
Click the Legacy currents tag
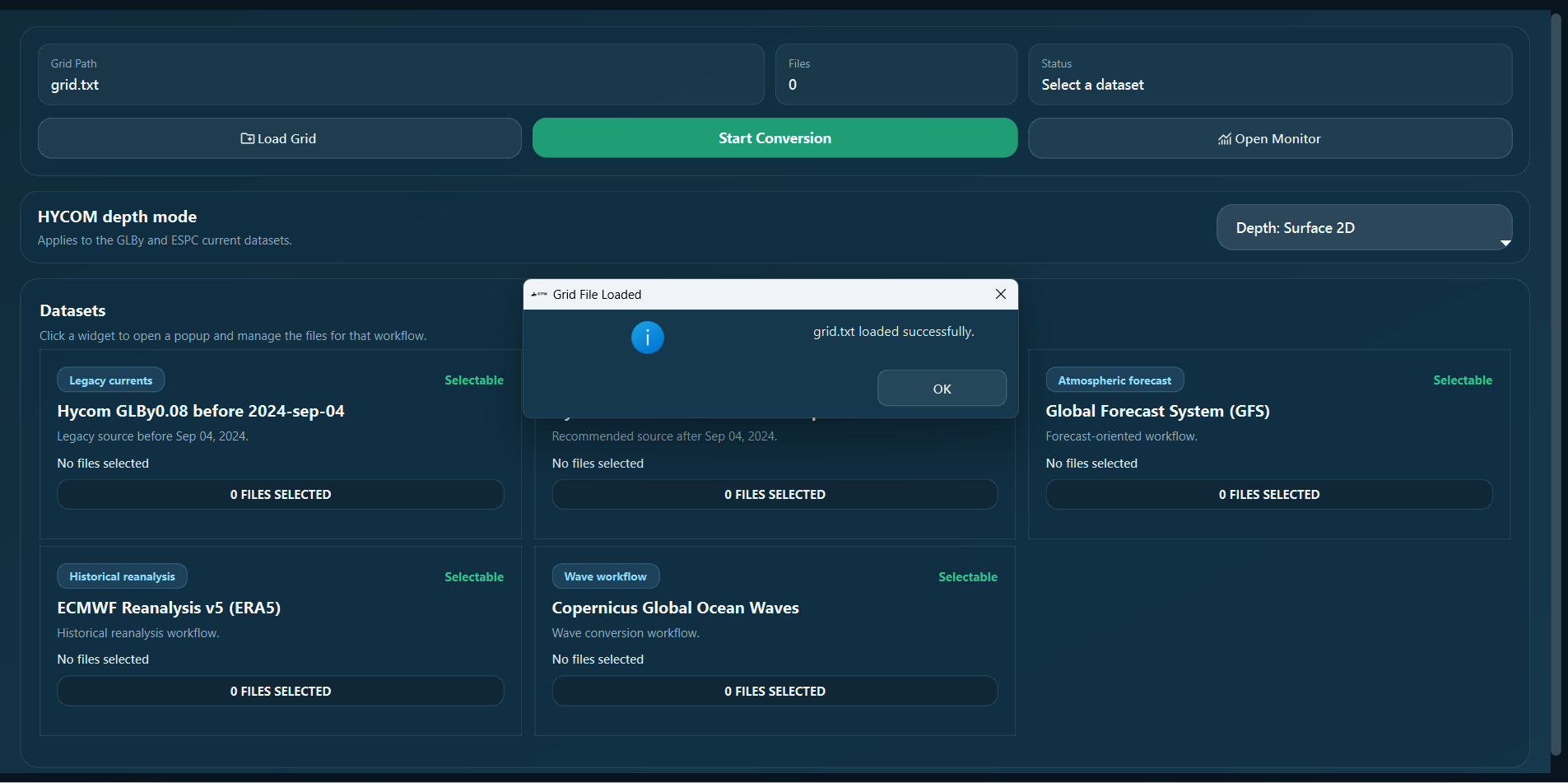coord(111,380)
